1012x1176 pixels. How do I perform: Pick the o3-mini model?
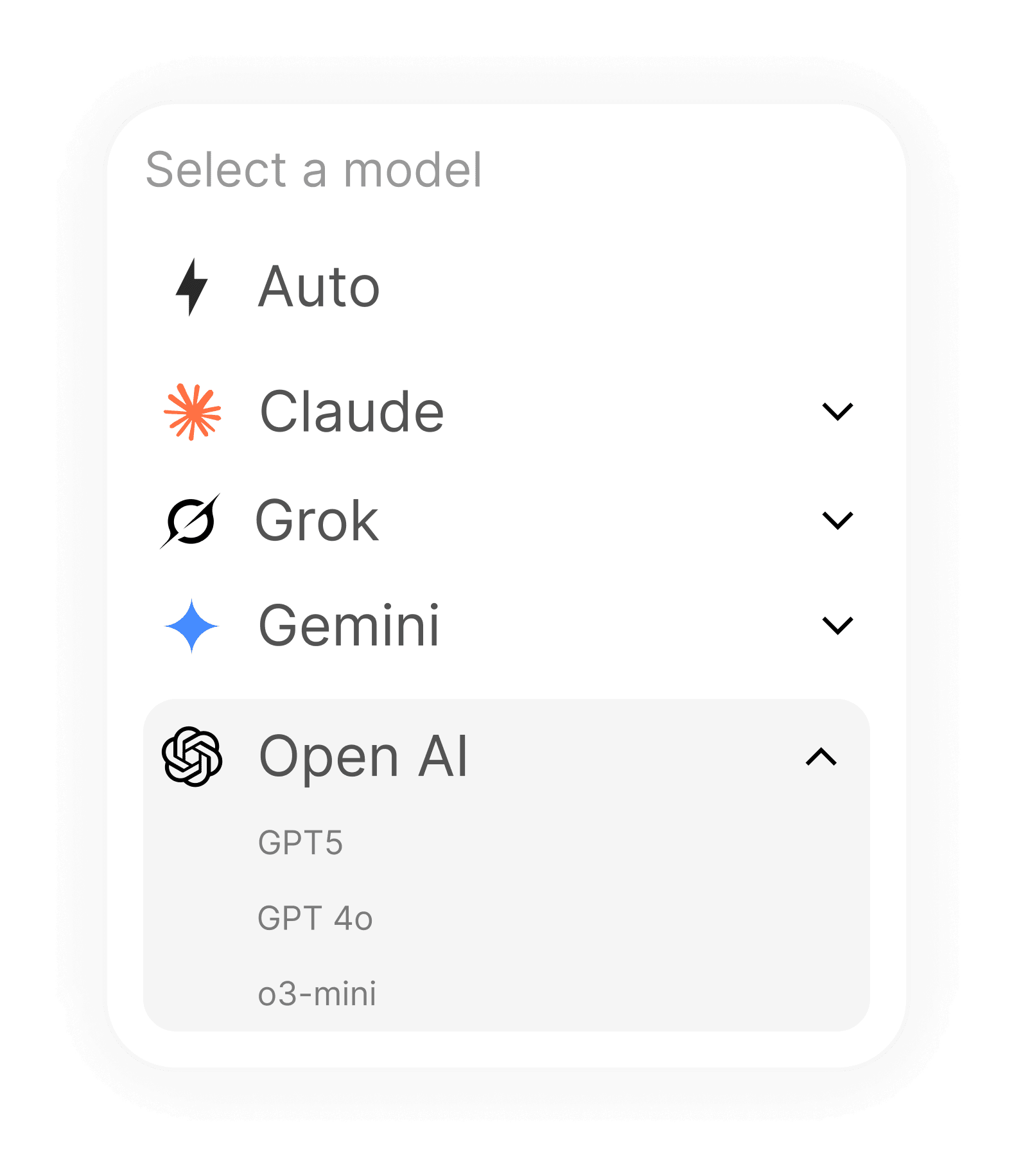317,994
